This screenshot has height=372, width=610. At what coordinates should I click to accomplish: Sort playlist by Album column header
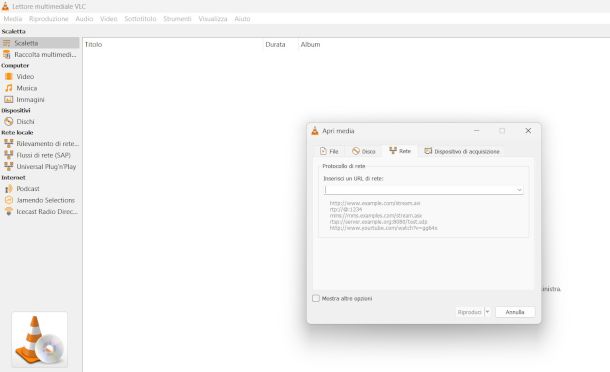pyautogui.click(x=310, y=44)
